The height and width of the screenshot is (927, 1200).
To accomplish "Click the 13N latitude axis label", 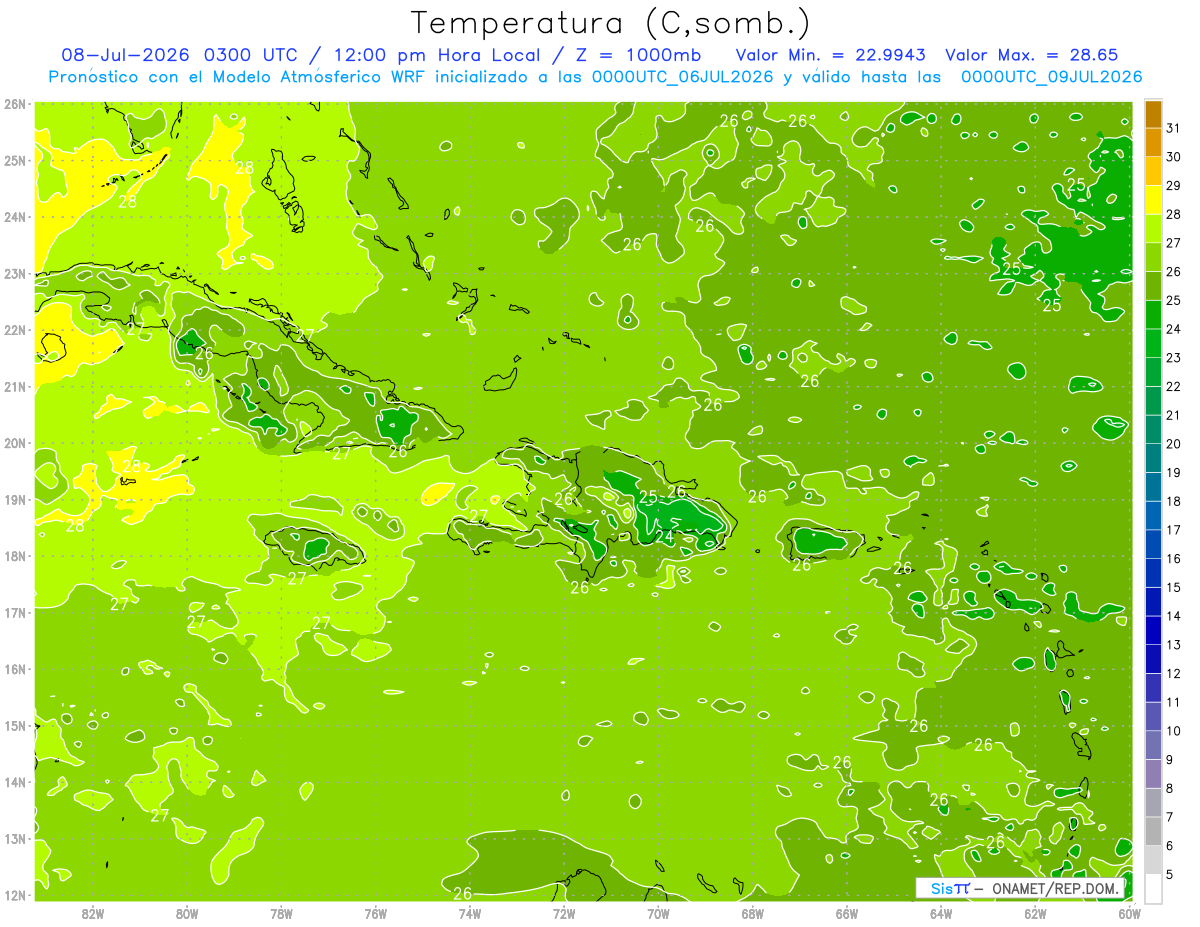I will [x=15, y=838].
